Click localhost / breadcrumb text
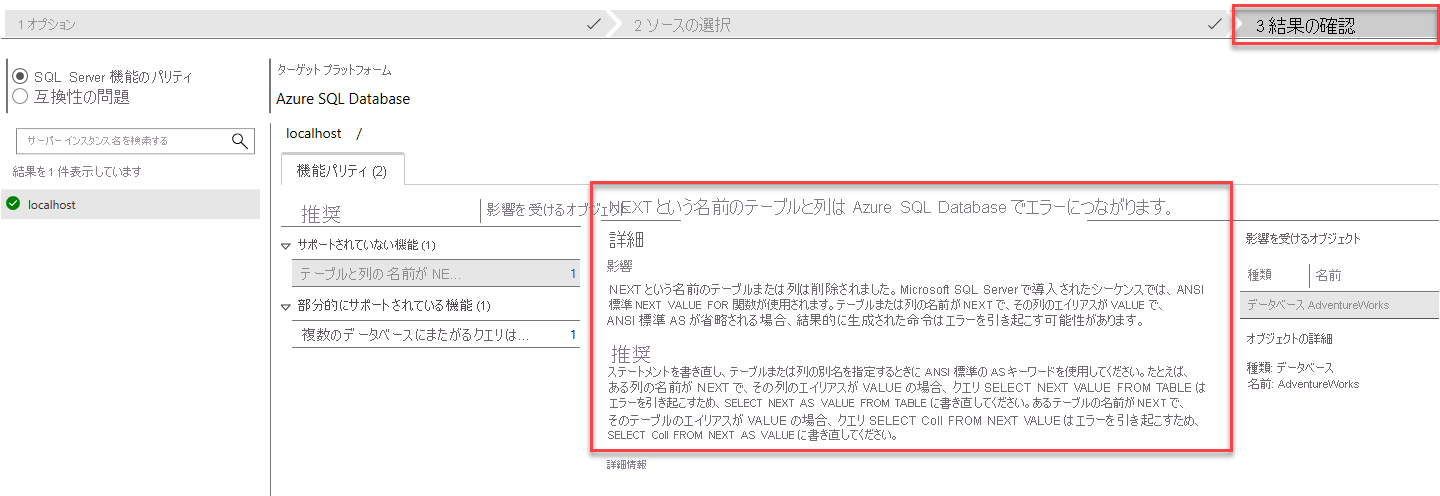 (324, 133)
